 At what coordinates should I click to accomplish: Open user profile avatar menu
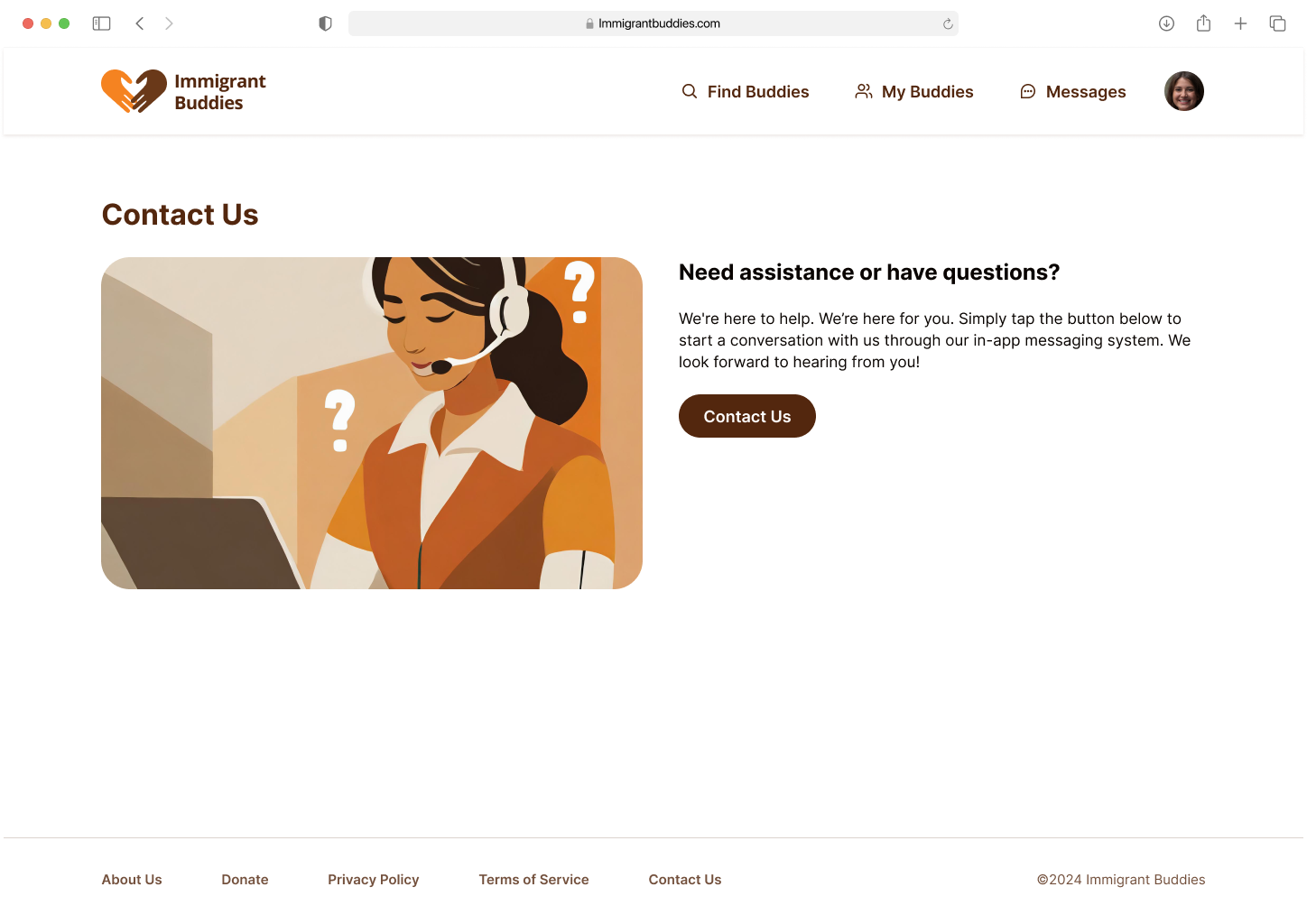pyautogui.click(x=1184, y=91)
